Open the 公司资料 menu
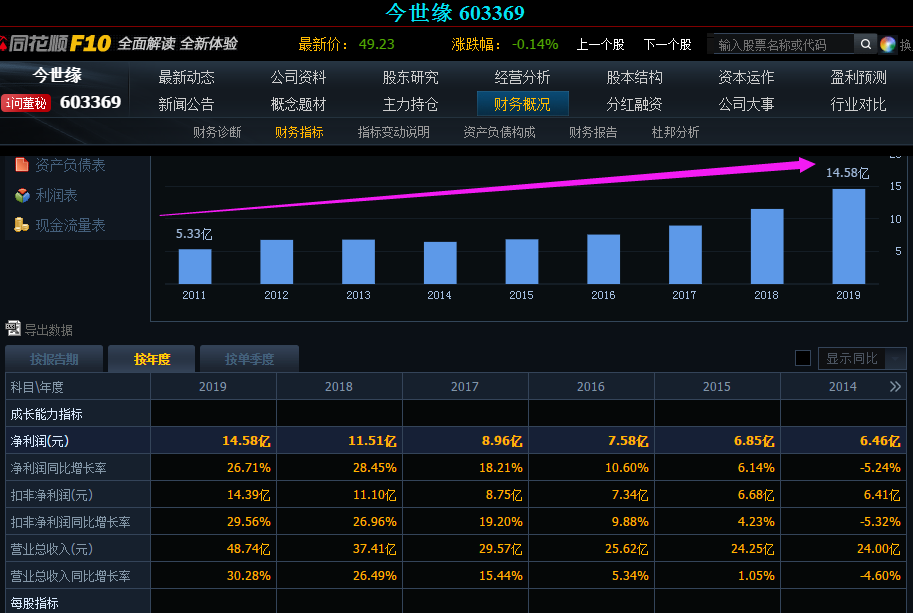Viewport: 913px width, 613px height. click(x=298, y=77)
